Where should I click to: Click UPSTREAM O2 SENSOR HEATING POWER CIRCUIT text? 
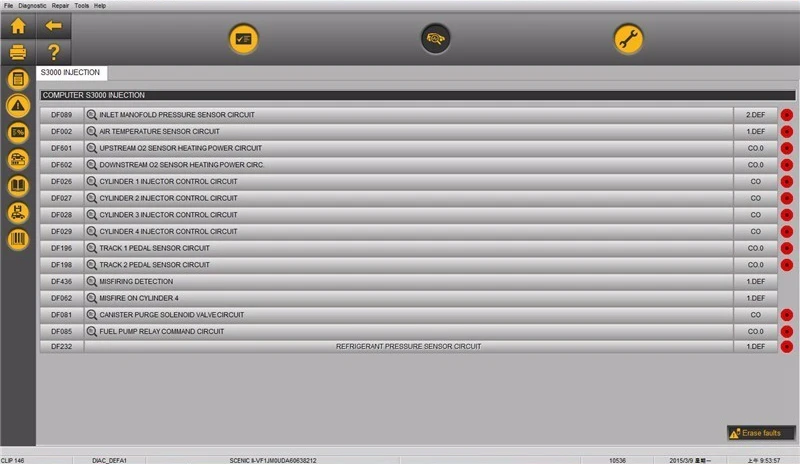click(181, 148)
